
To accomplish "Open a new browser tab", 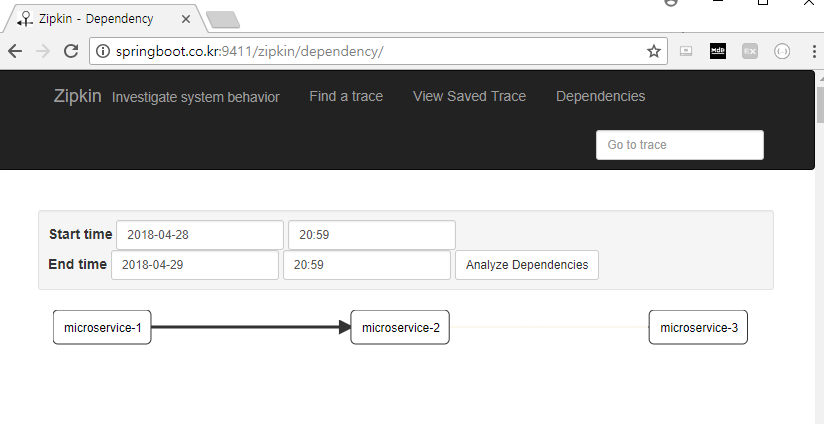I will pyautogui.click(x=223, y=20).
